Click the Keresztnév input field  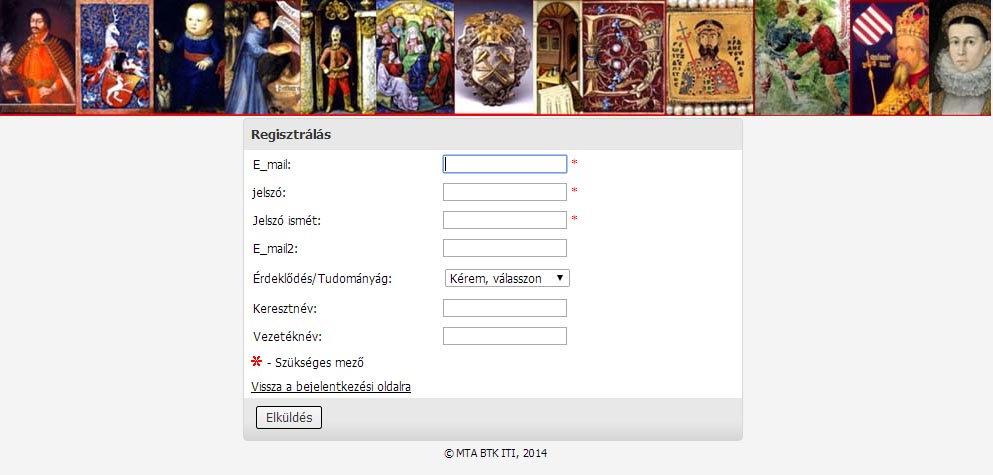coord(505,308)
